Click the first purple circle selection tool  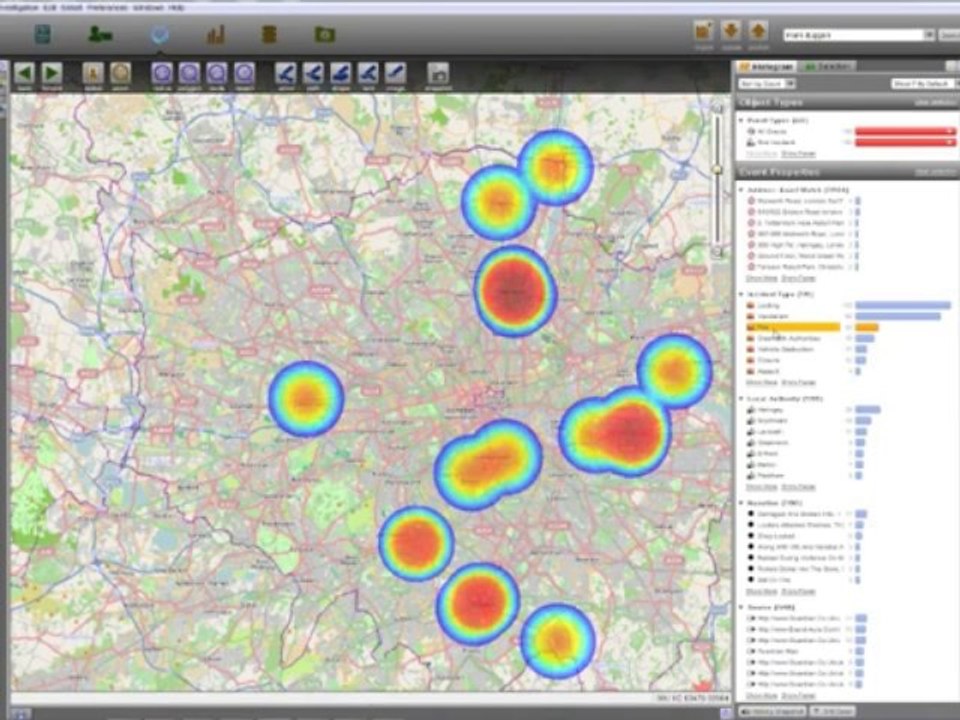[x=162, y=73]
